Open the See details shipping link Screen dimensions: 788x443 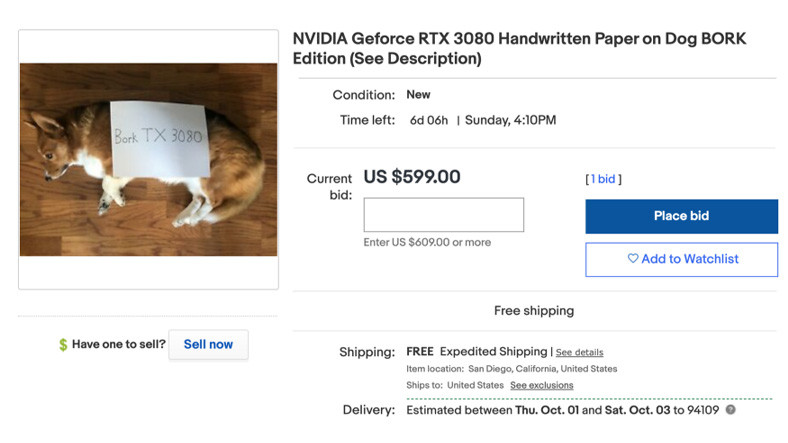579,352
